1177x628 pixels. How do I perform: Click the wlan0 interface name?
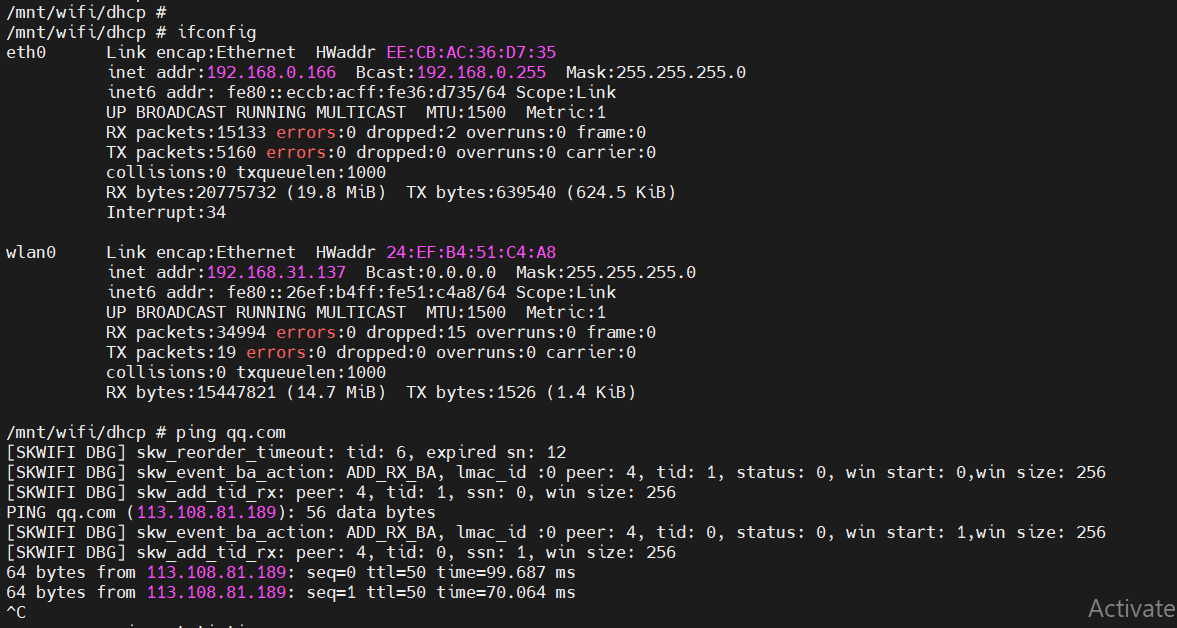pos(31,252)
